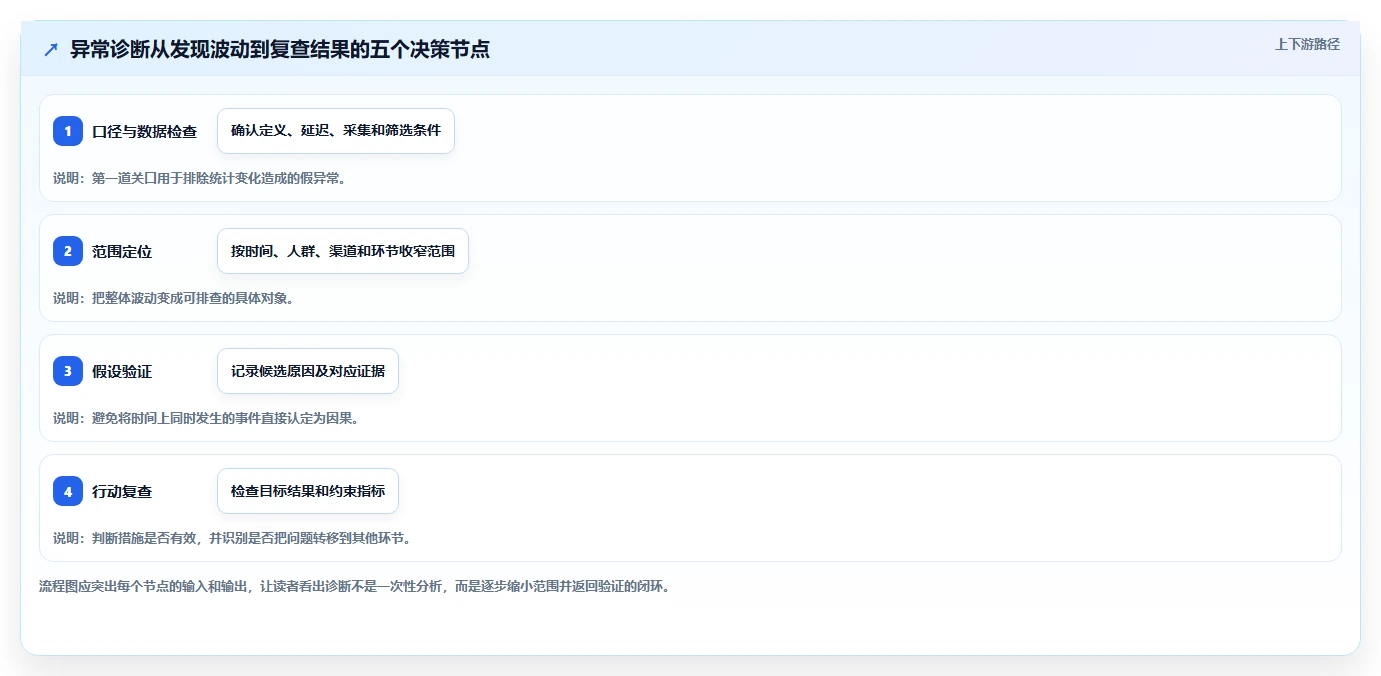Click step number 3 badge
Screen dimensions: 1381x676
[x=68, y=371]
